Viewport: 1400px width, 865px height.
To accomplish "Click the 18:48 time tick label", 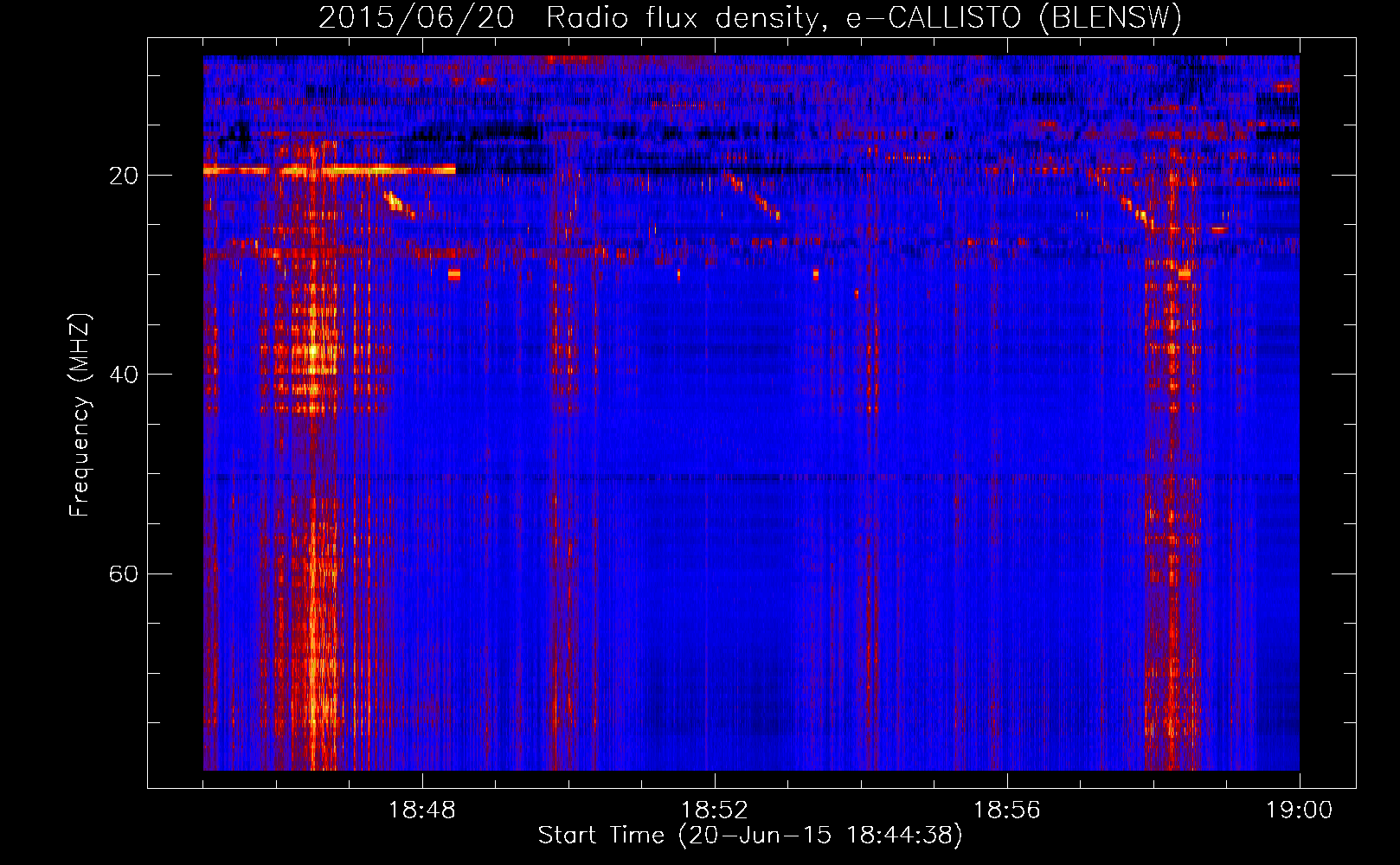I will (422, 811).
